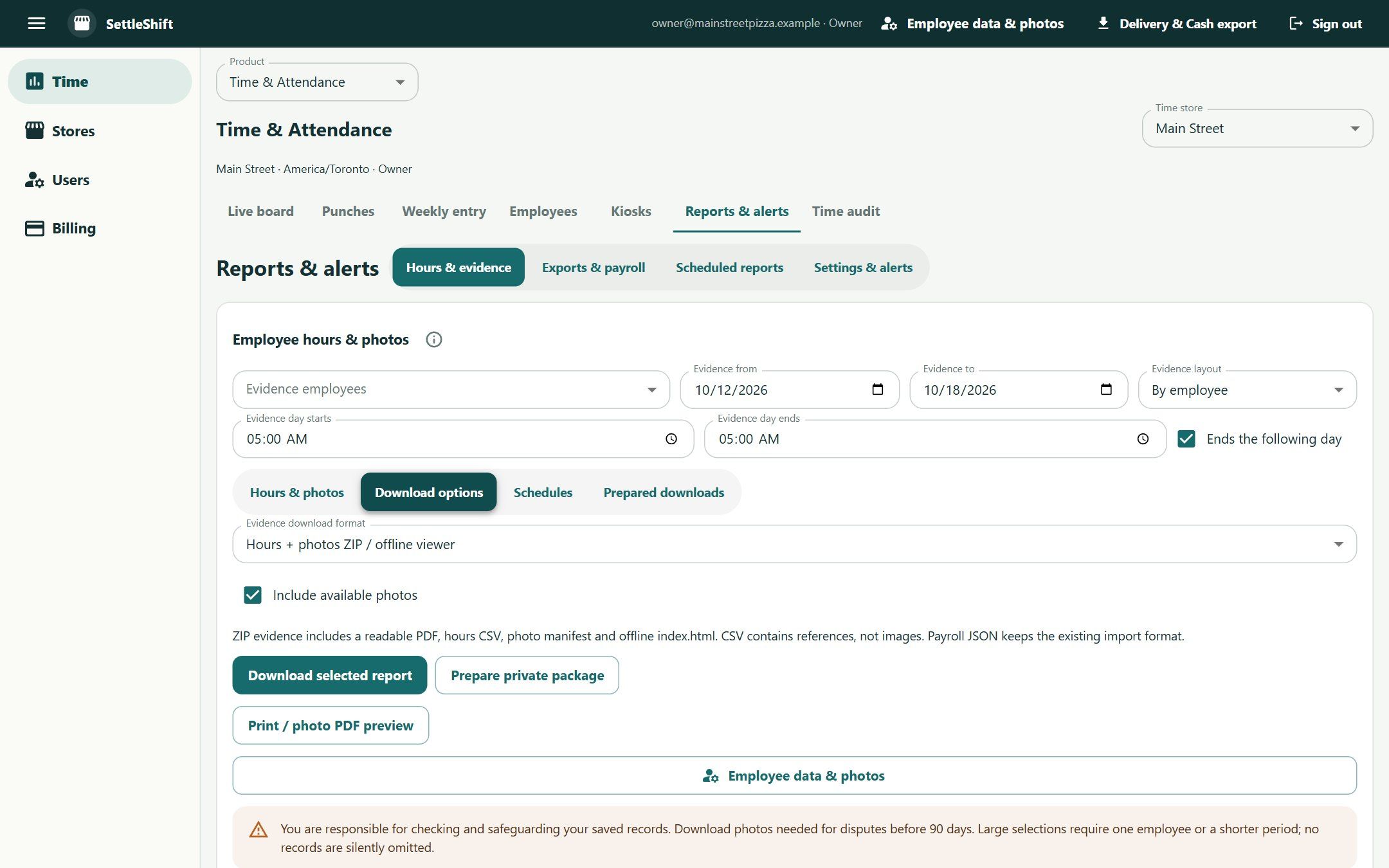This screenshot has height=868, width=1389.
Task: Open the Scheduled reports tab
Action: pos(729,267)
